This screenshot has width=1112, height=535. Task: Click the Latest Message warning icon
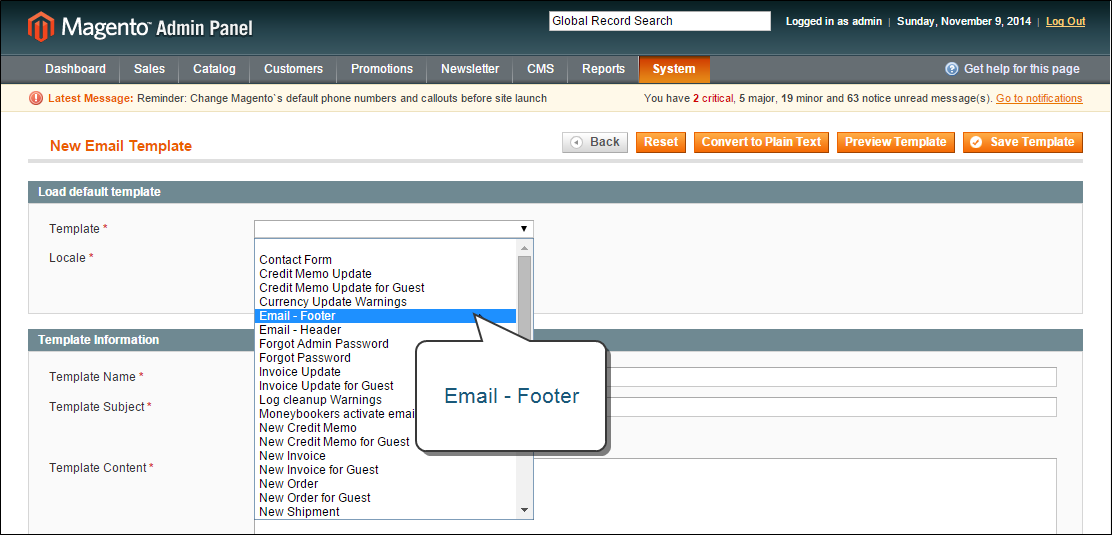tap(35, 99)
